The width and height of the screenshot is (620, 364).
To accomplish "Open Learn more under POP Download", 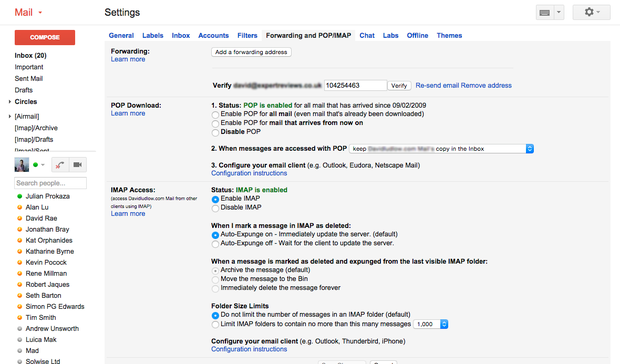I will pos(128,113).
